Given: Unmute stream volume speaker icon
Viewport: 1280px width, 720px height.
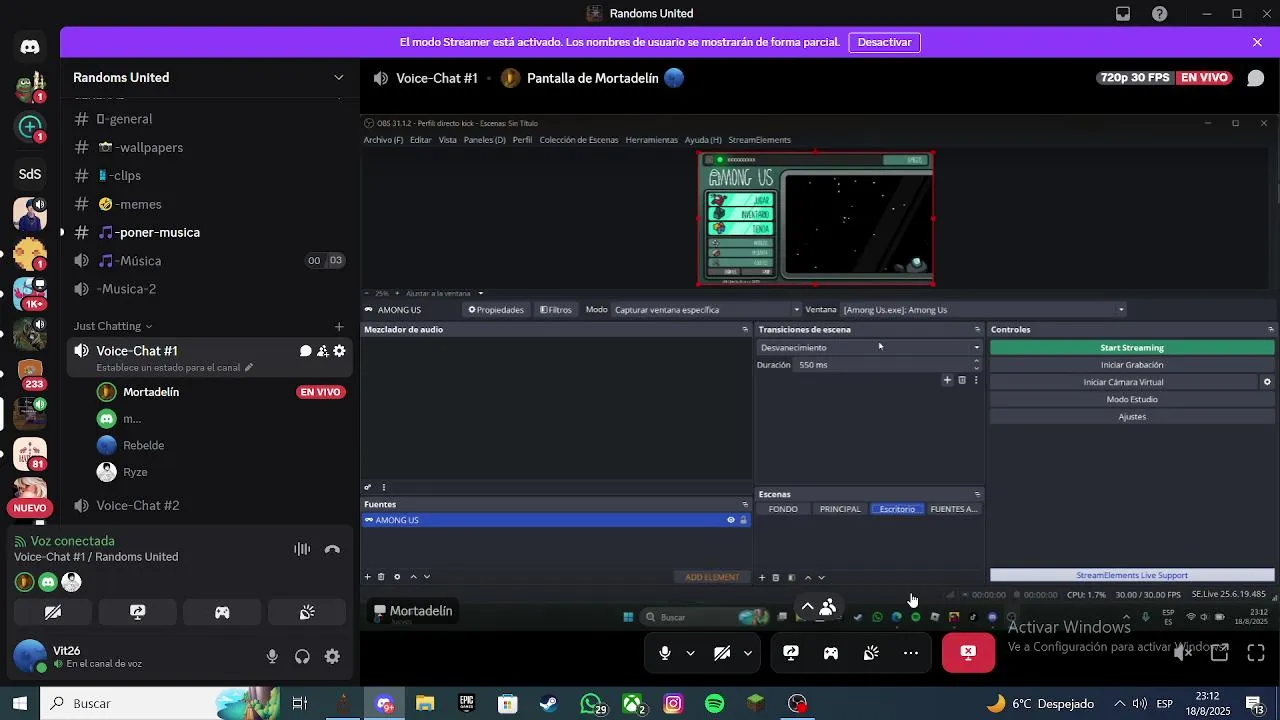Looking at the screenshot, I should click(x=1182, y=653).
